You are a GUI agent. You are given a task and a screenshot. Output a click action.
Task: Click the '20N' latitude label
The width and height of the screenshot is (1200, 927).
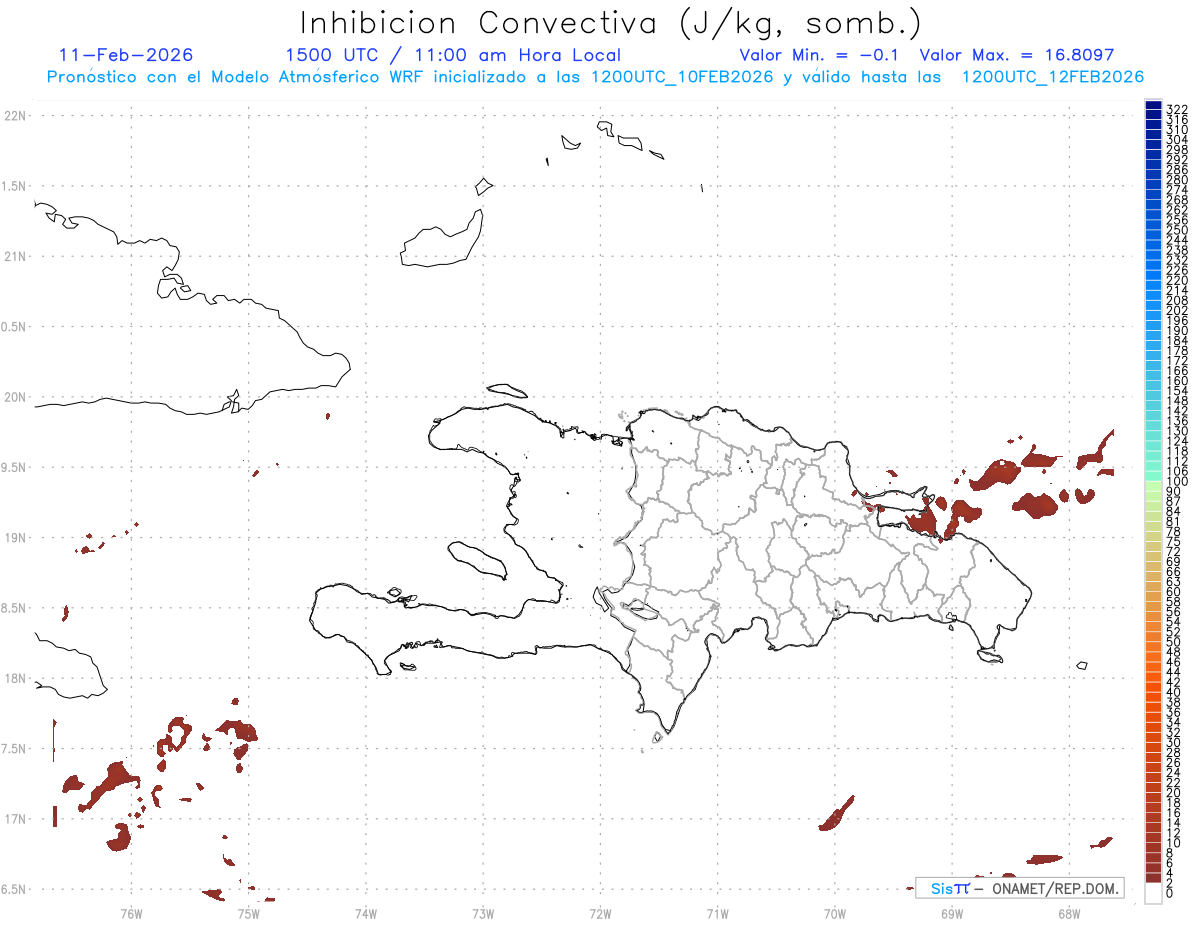[15, 397]
